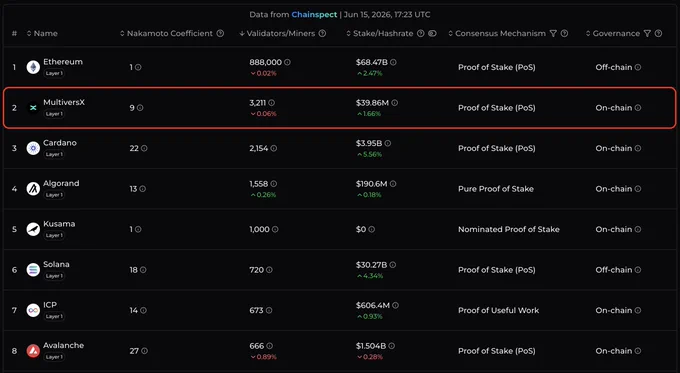
Task: Select the $190.6M stake value
Action: [x=371, y=184]
